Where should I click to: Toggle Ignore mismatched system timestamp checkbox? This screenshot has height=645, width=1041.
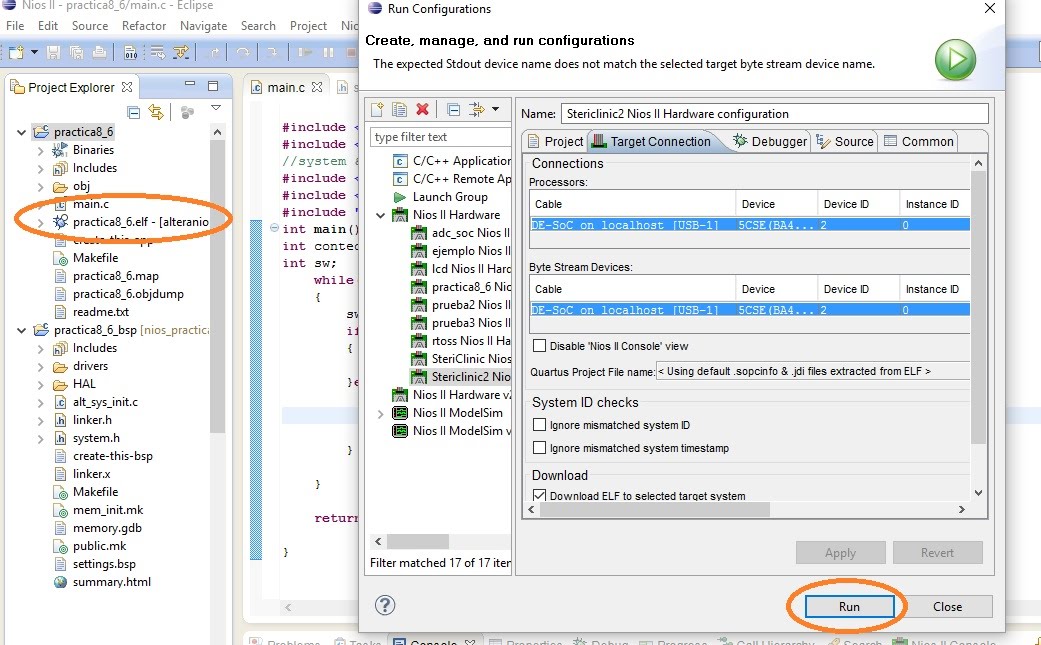[x=539, y=448]
